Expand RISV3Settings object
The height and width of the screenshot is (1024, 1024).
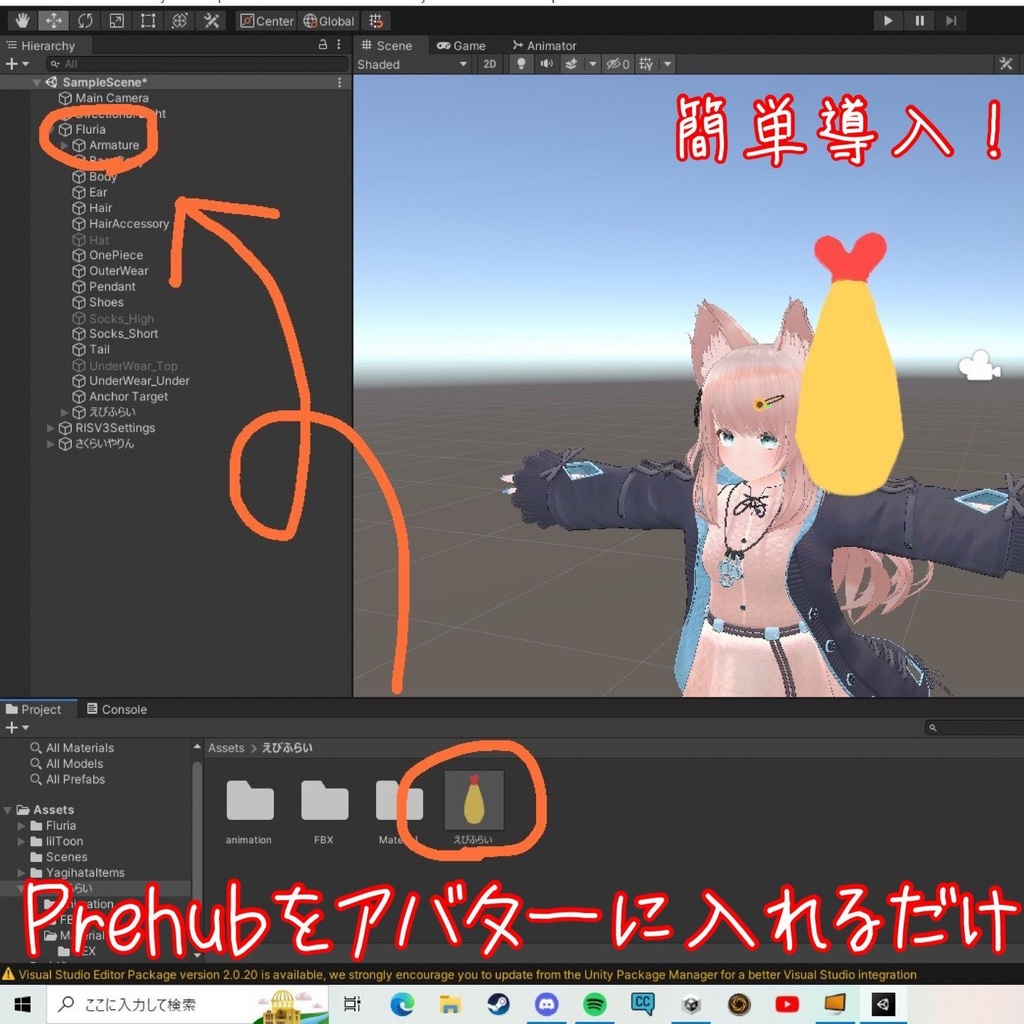pos(50,428)
